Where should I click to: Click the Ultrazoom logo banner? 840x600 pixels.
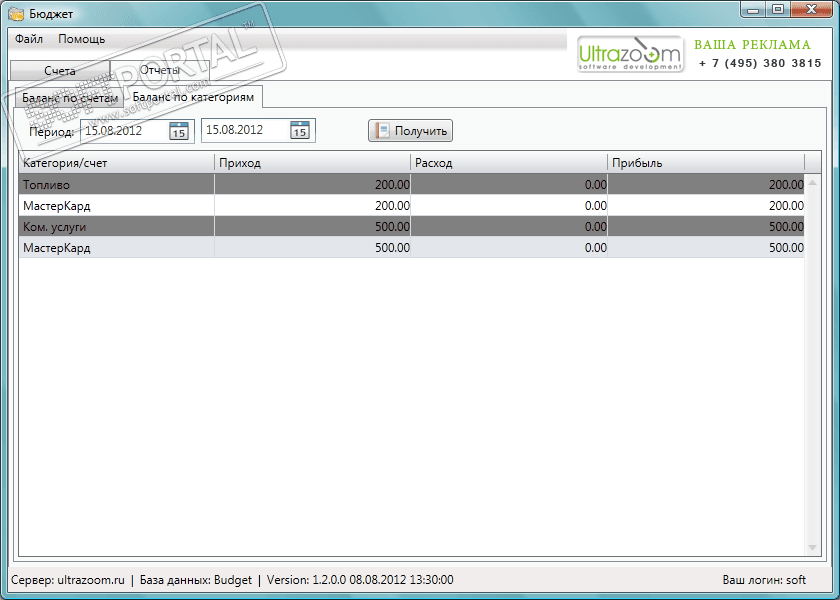tap(630, 54)
